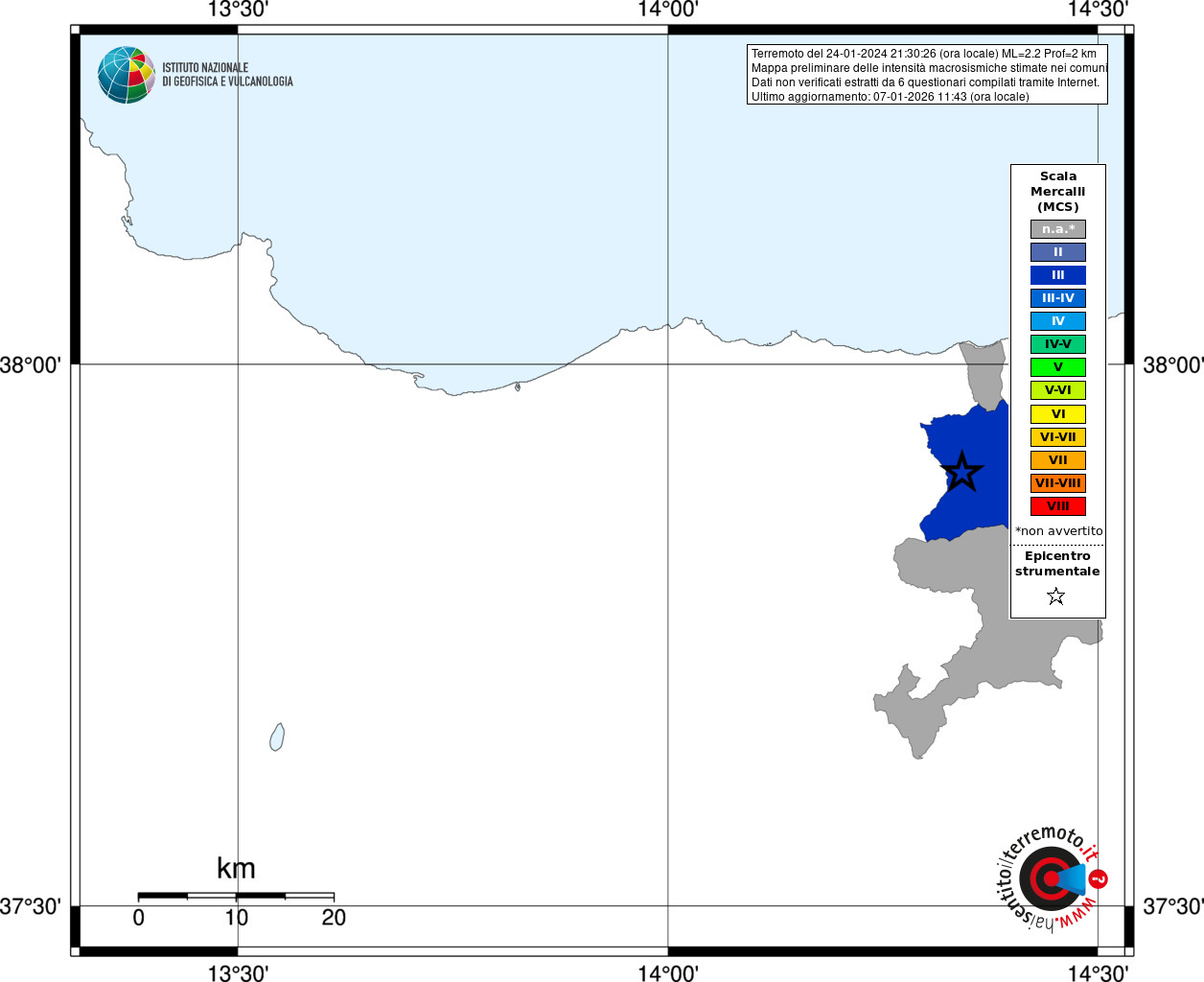Click the 0 mark on scale bar
Image resolution: width=1204 pixels, height=982 pixels.
[139, 918]
